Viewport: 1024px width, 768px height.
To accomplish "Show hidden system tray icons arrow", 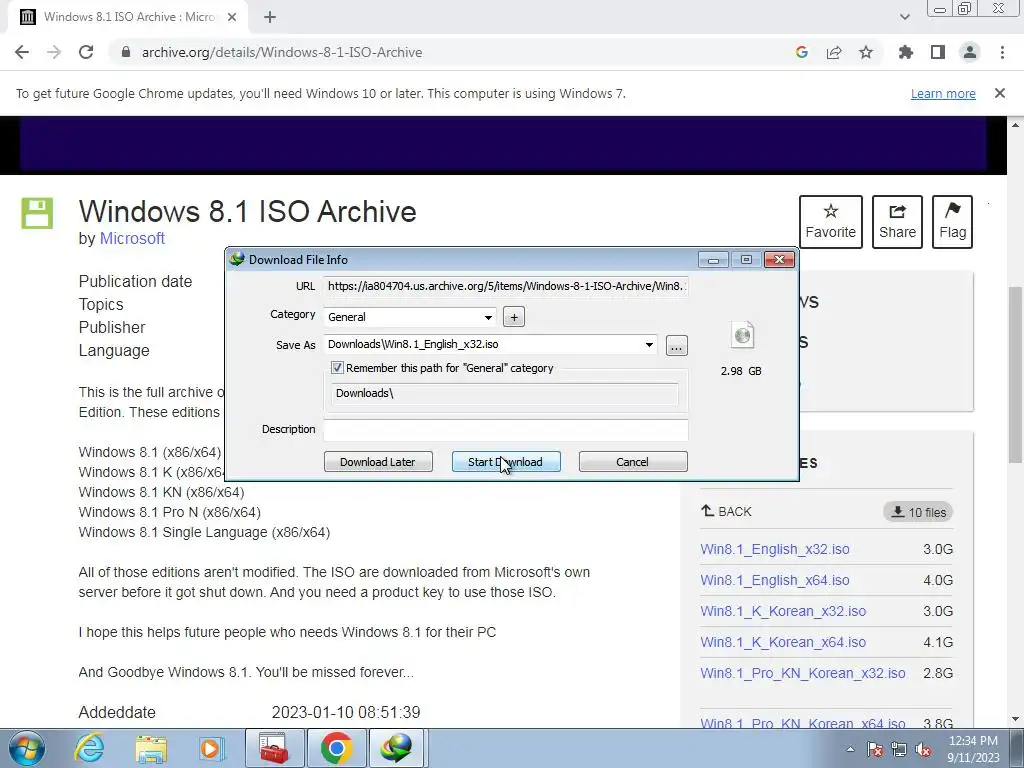I will click(850, 749).
